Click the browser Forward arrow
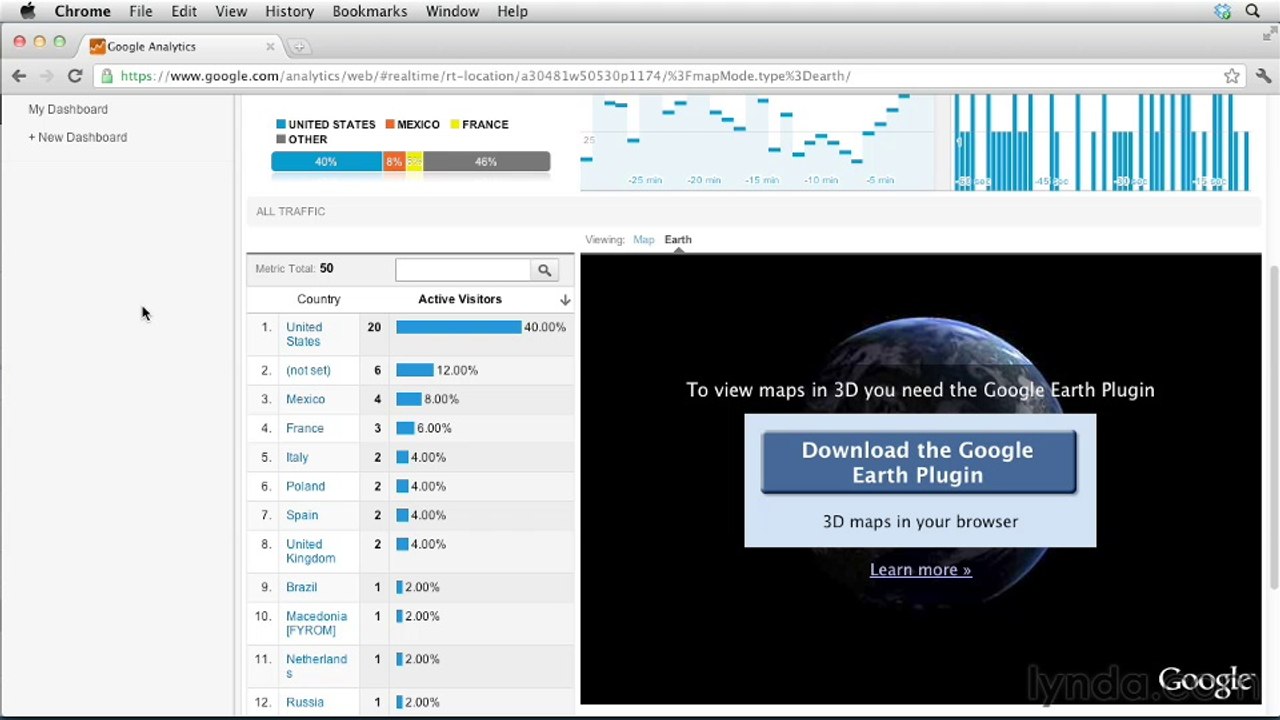Screen dimensions: 1280x720 pos(46,76)
